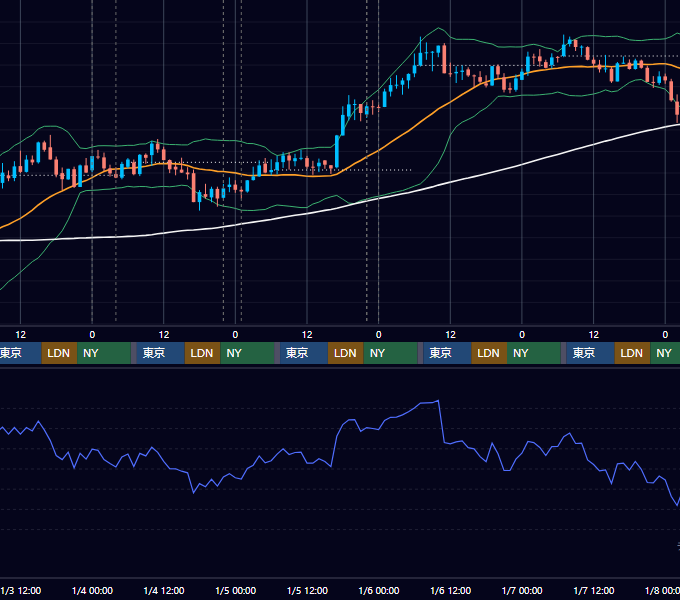The image size is (680, 600).
Task: Select the 東京 session block on 1/7
Action: click(x=590, y=353)
